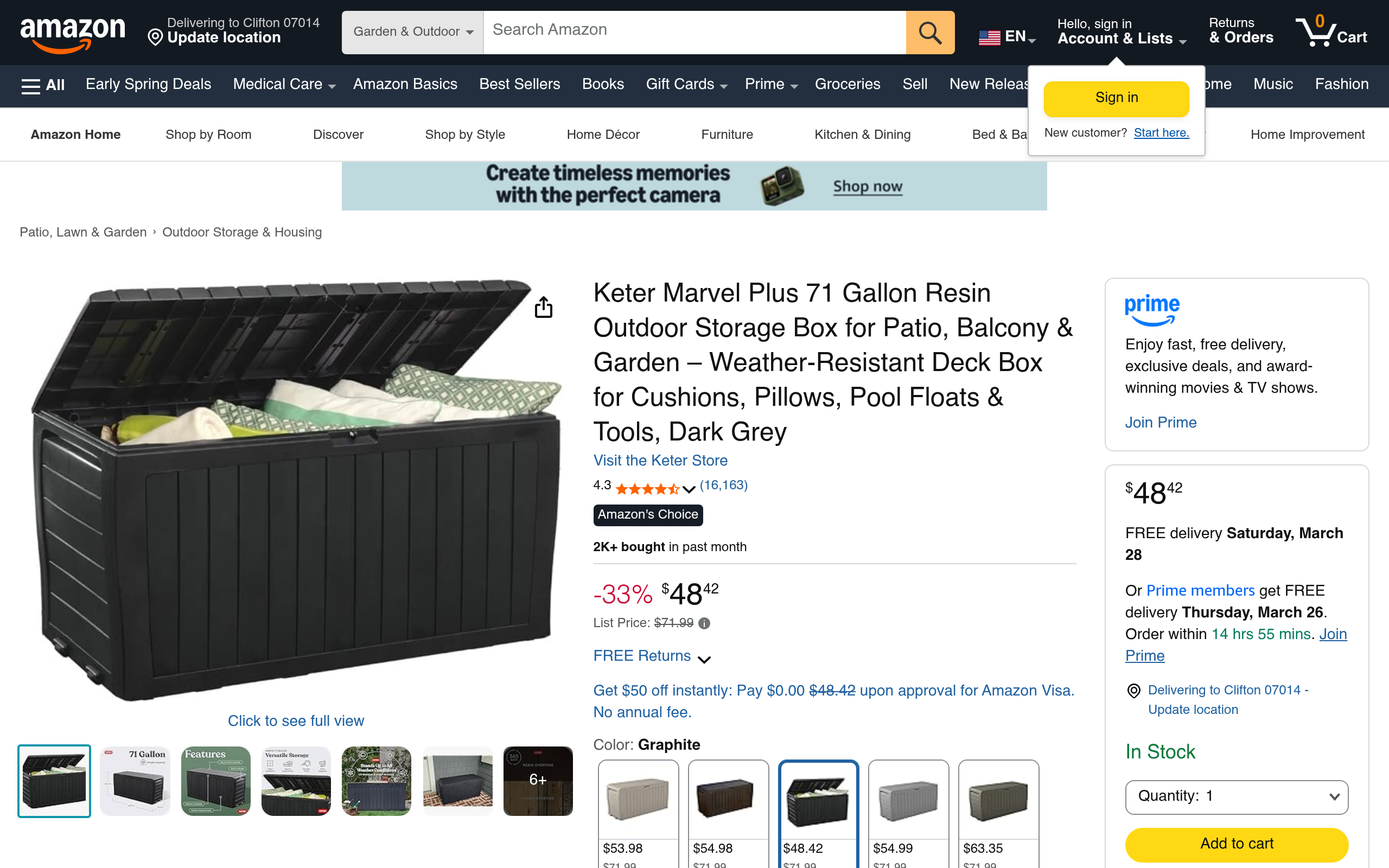Click the location pin beside Update location
This screenshot has width=1389, height=868.
[x=155, y=38]
